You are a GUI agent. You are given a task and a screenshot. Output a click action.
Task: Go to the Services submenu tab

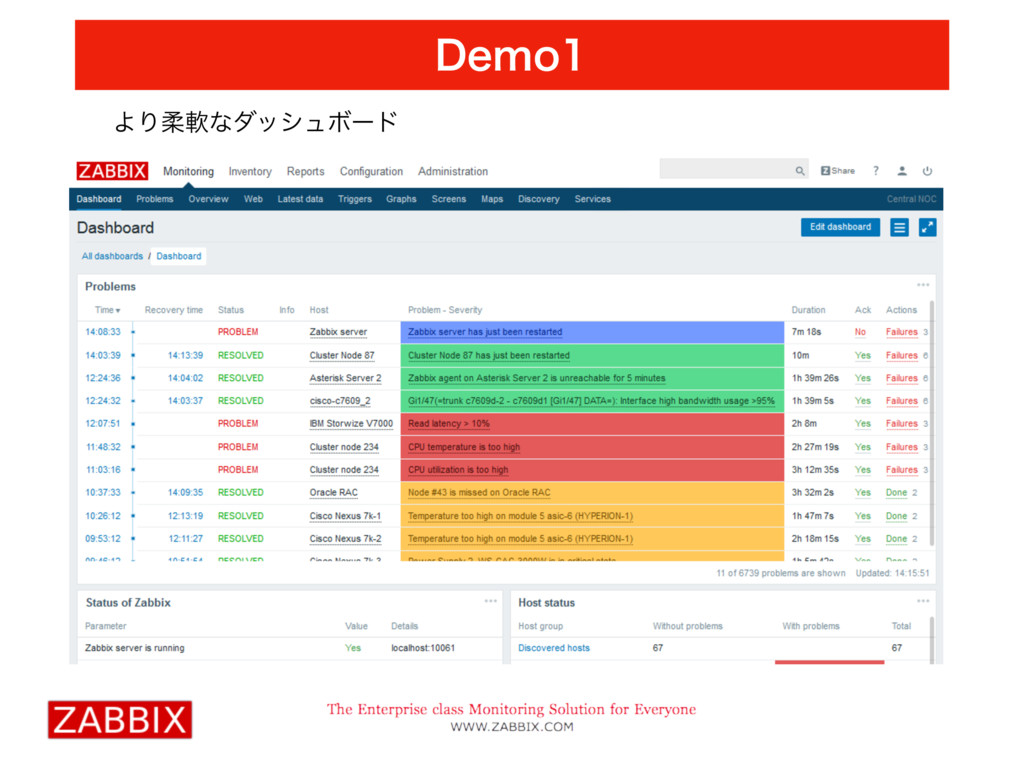pos(592,199)
